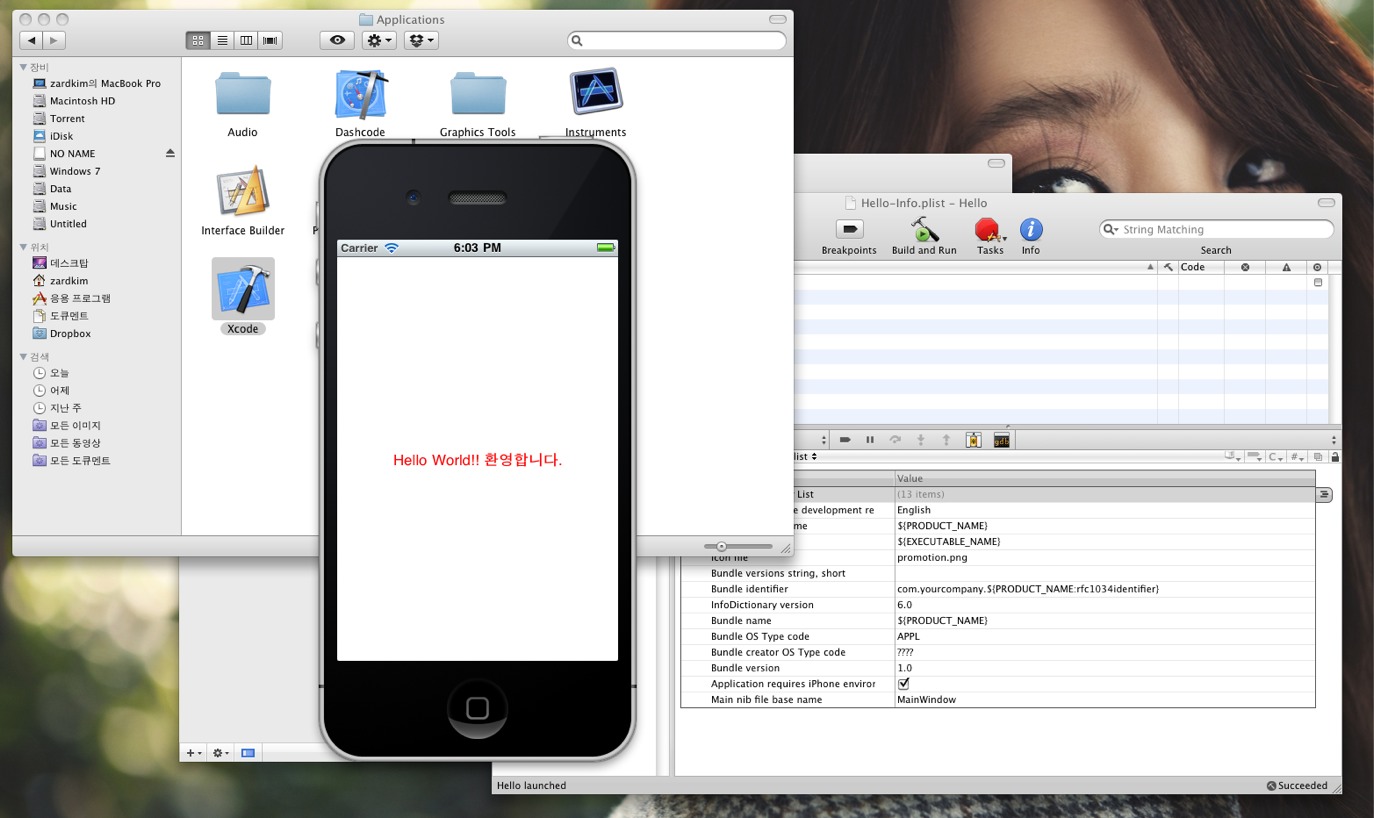Click the String Matching search field
The width and height of the screenshot is (1374, 818).
[x=1217, y=229]
